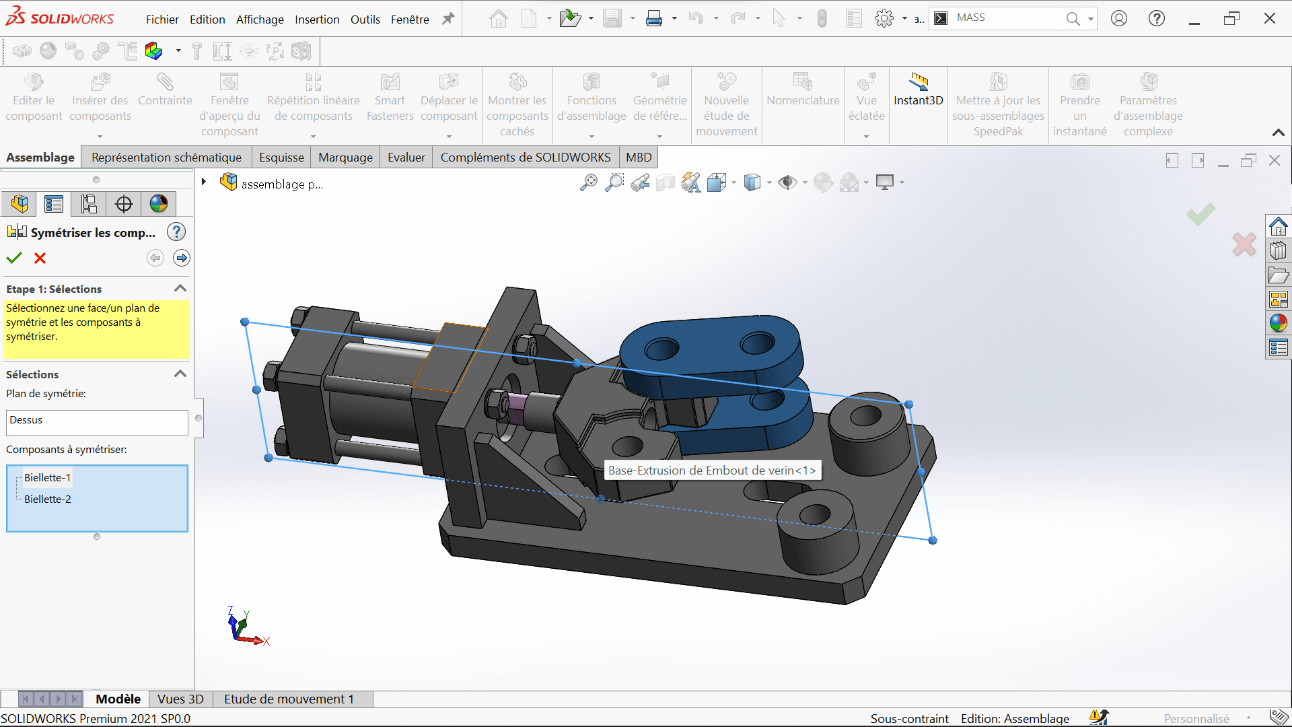This screenshot has width=1292, height=727.
Task: Switch to the Evaluer tab
Action: pos(406,157)
